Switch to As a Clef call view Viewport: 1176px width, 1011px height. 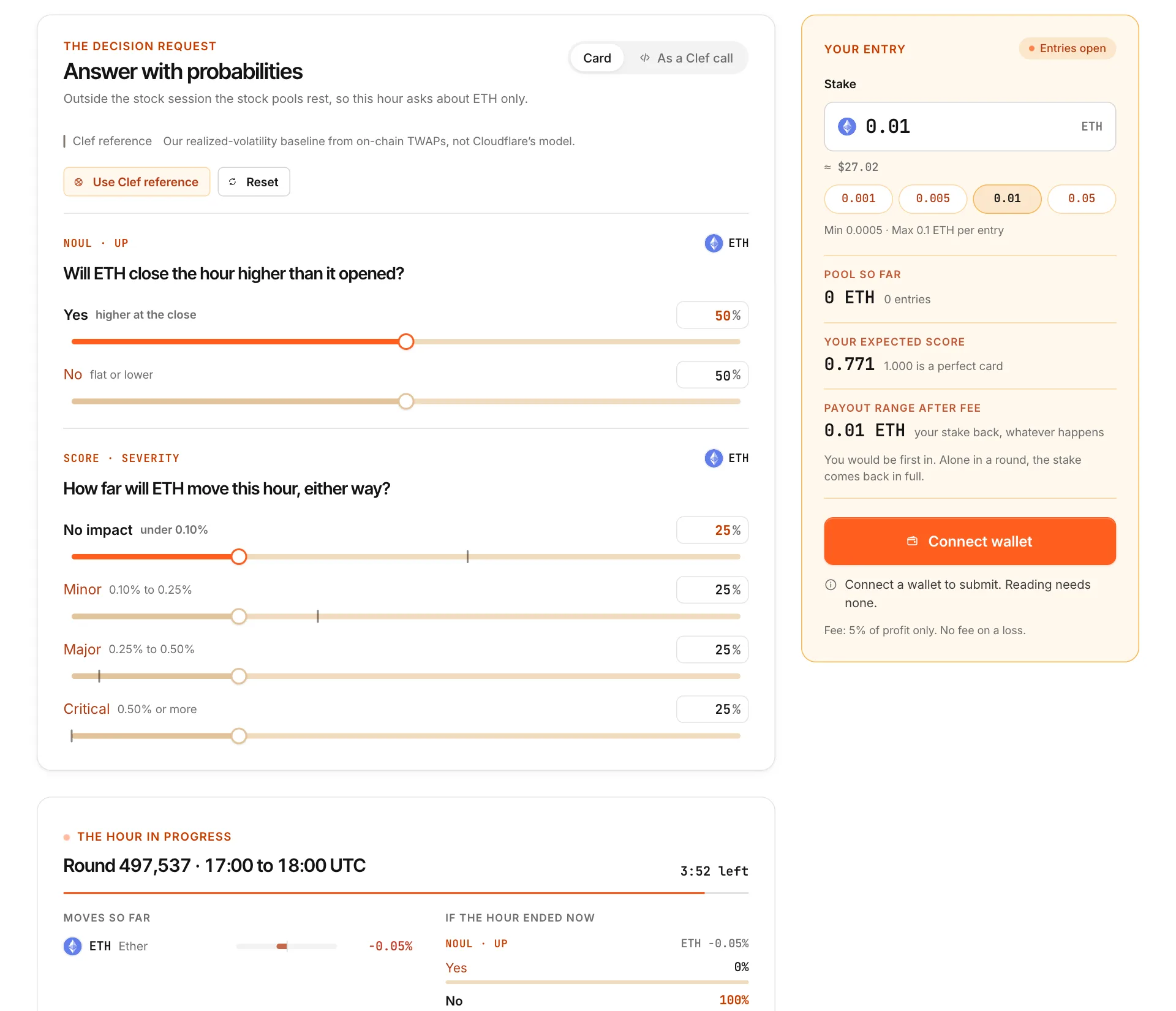(685, 58)
